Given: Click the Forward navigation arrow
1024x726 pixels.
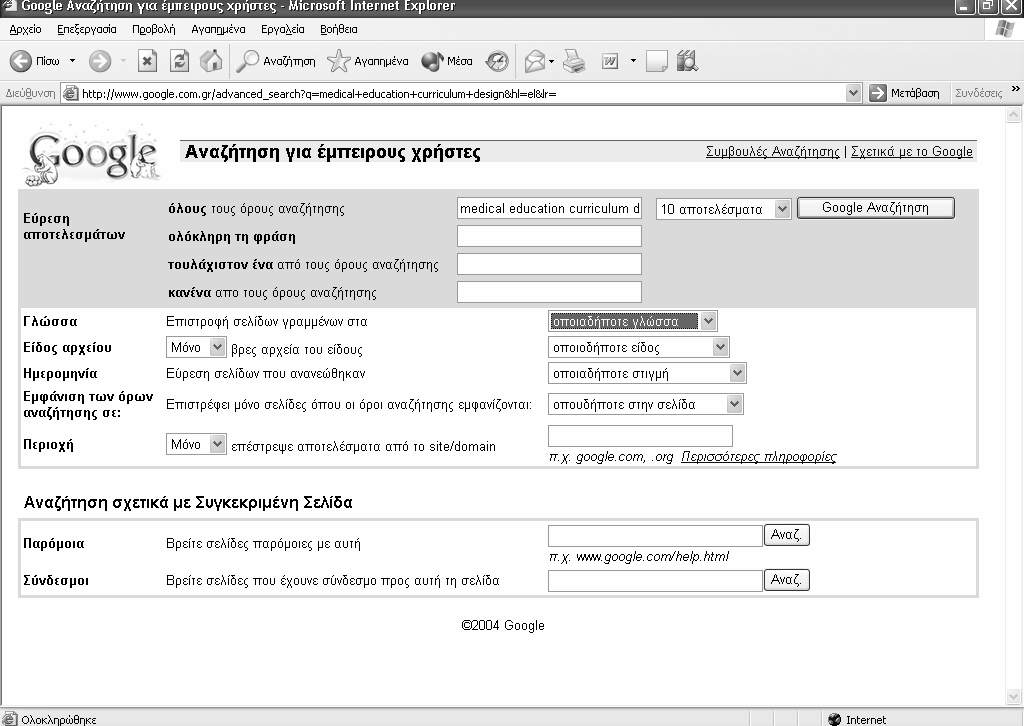Looking at the screenshot, I should click(x=99, y=61).
